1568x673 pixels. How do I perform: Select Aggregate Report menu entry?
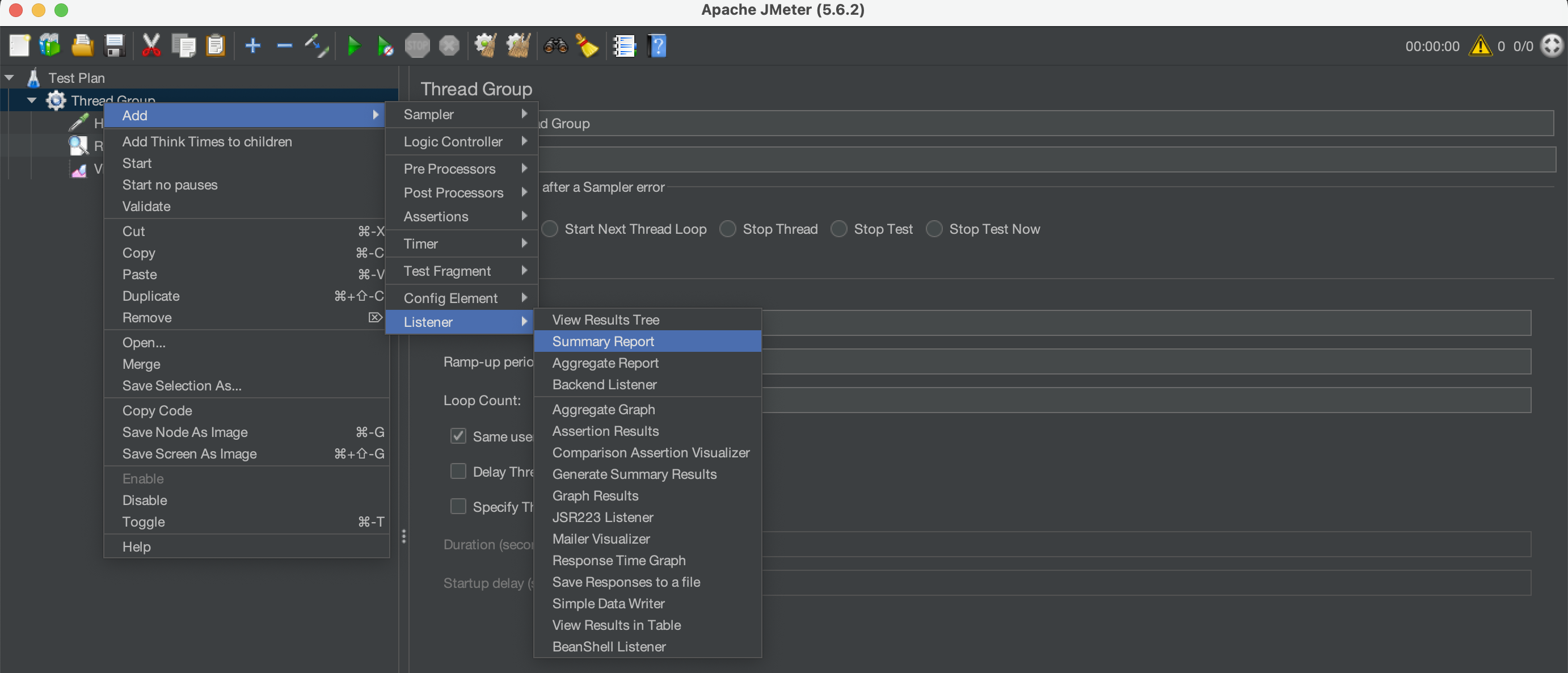coord(605,363)
